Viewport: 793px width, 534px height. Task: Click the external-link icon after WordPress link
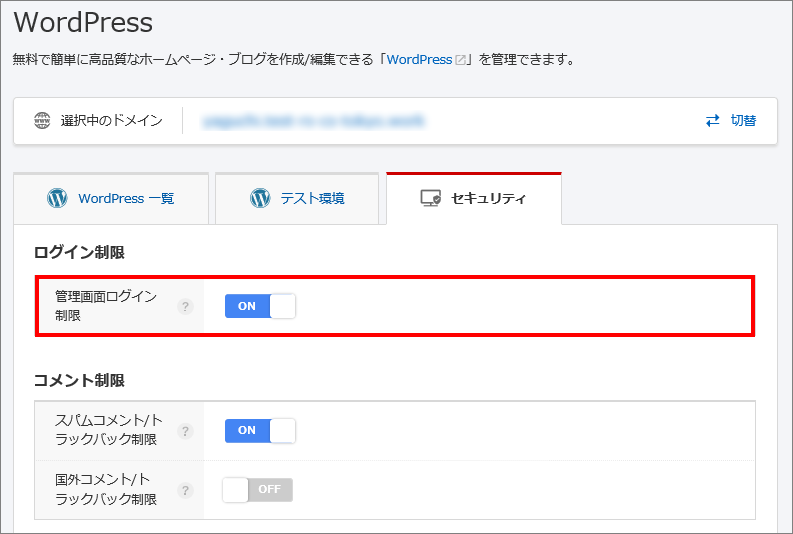pyautogui.click(x=460, y=60)
